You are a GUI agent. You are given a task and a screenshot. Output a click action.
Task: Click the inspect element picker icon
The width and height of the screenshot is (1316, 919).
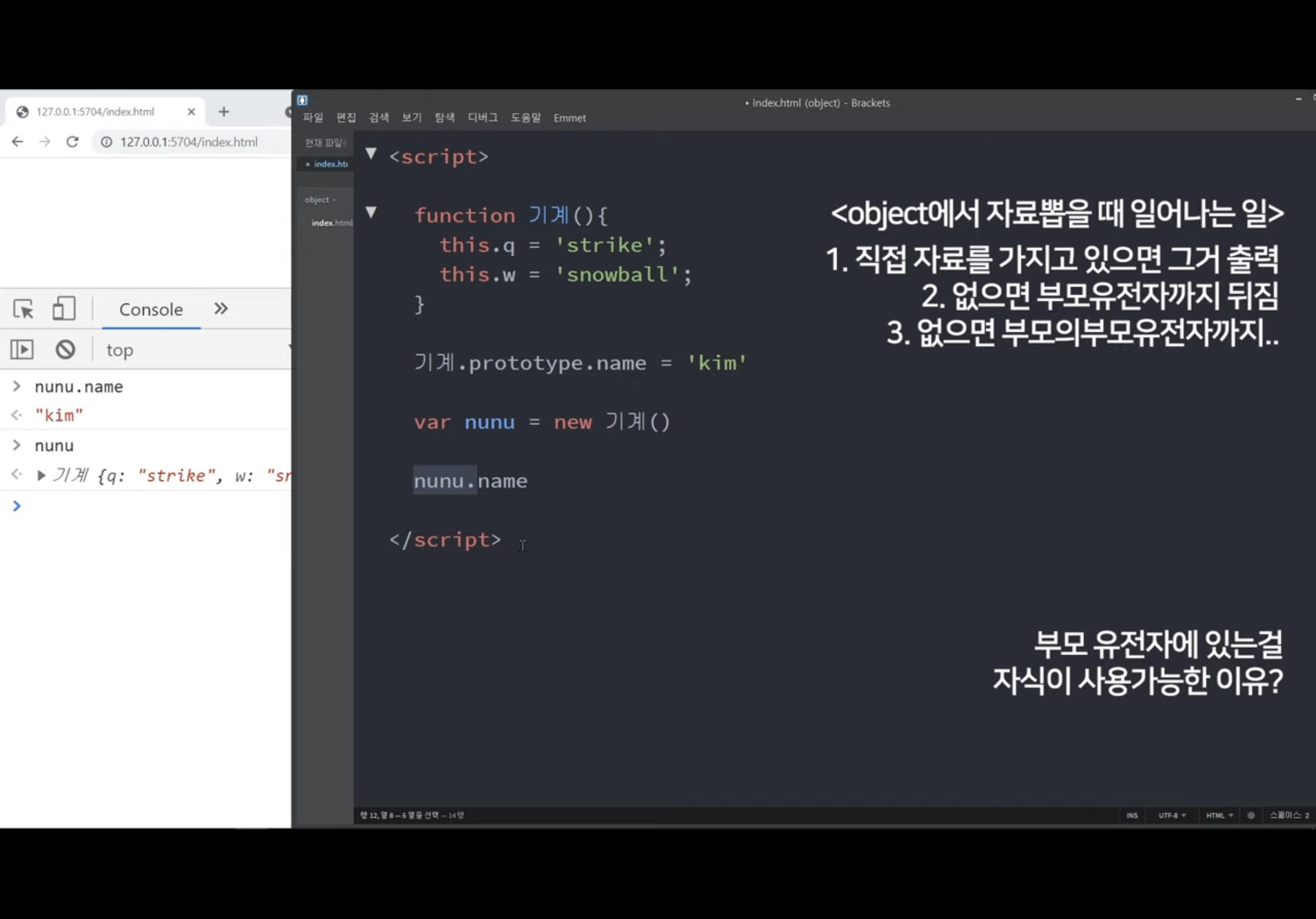pos(24,309)
